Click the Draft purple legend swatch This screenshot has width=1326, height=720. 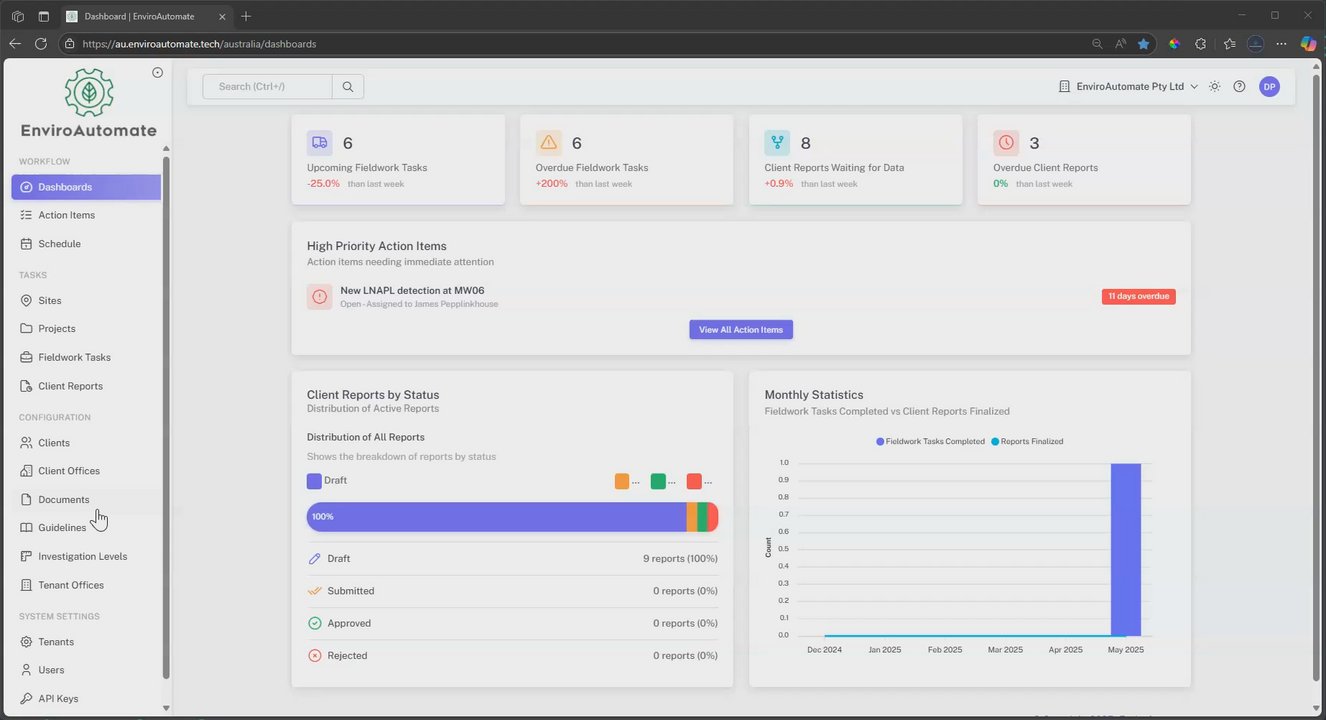point(314,481)
